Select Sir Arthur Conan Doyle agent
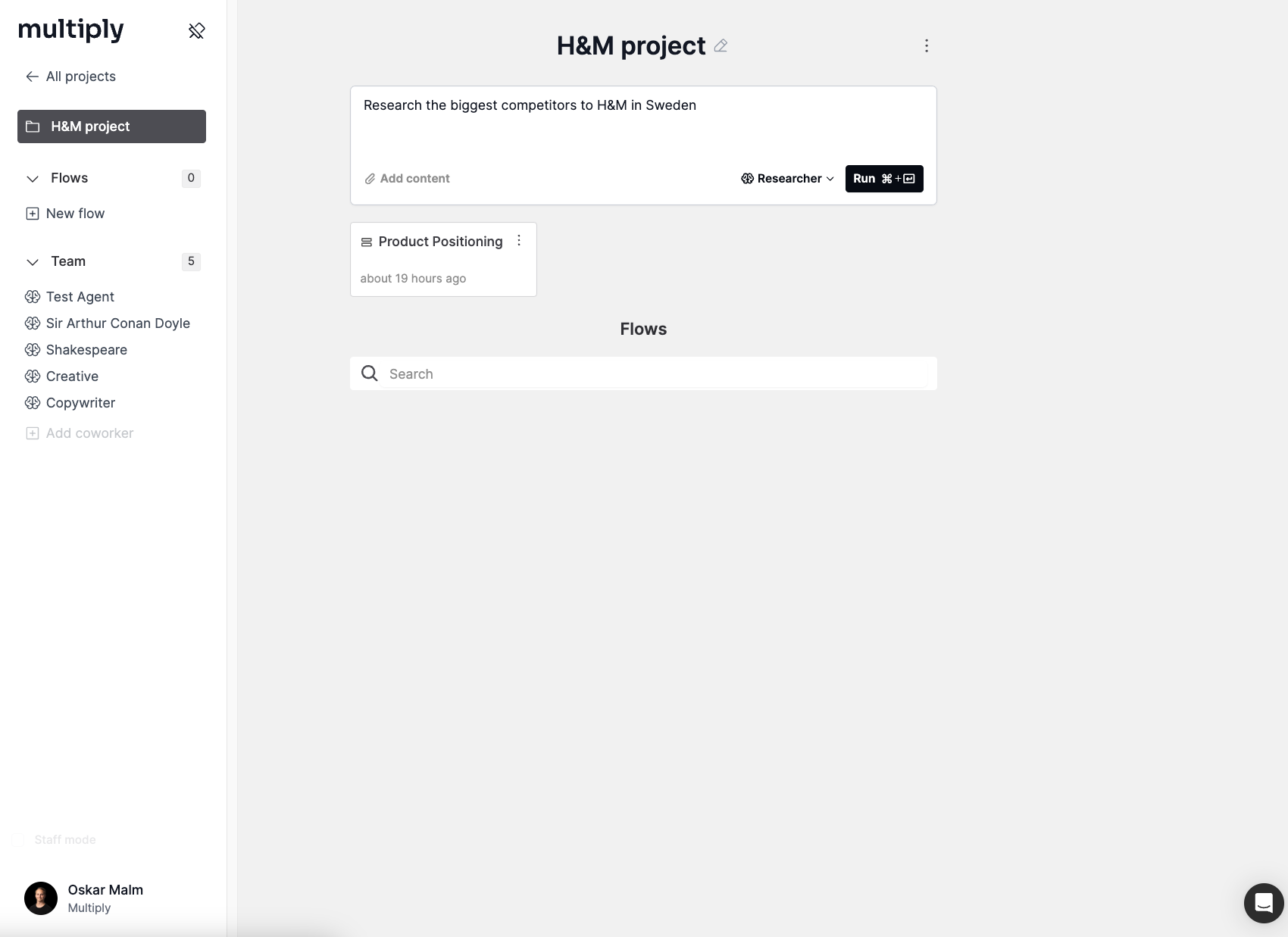The height and width of the screenshot is (937, 1288). pos(117,323)
